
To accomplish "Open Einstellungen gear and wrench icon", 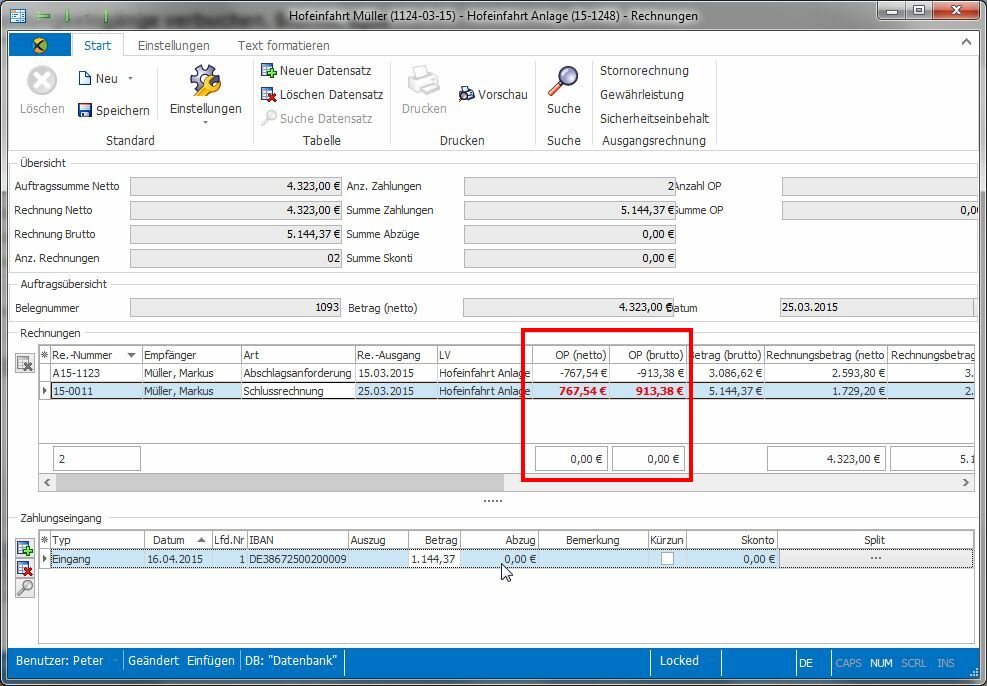I will [x=205, y=81].
